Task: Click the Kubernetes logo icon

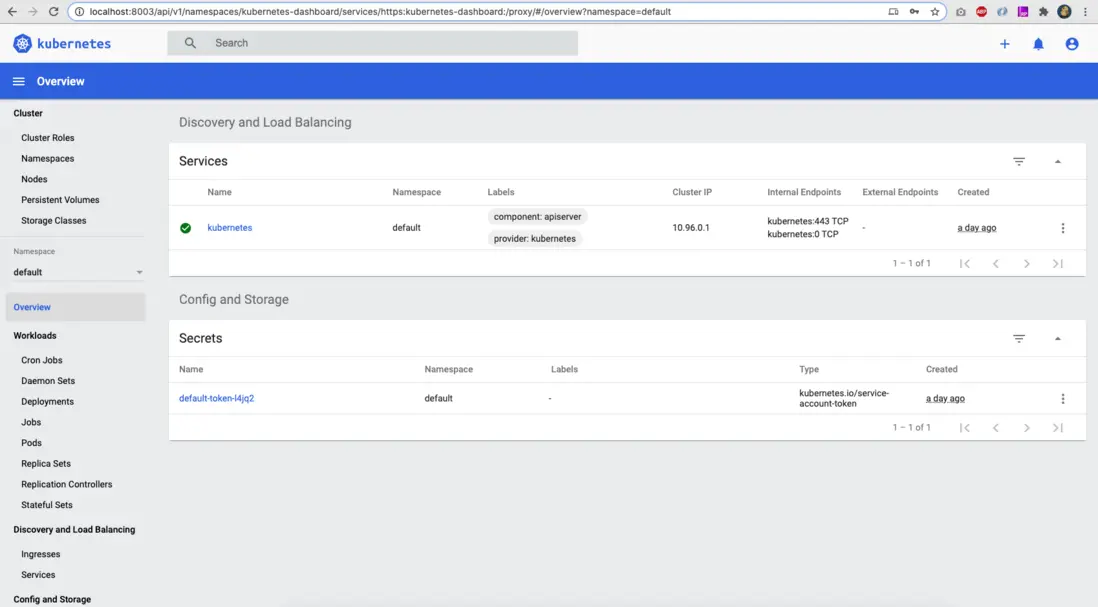Action: pos(22,43)
